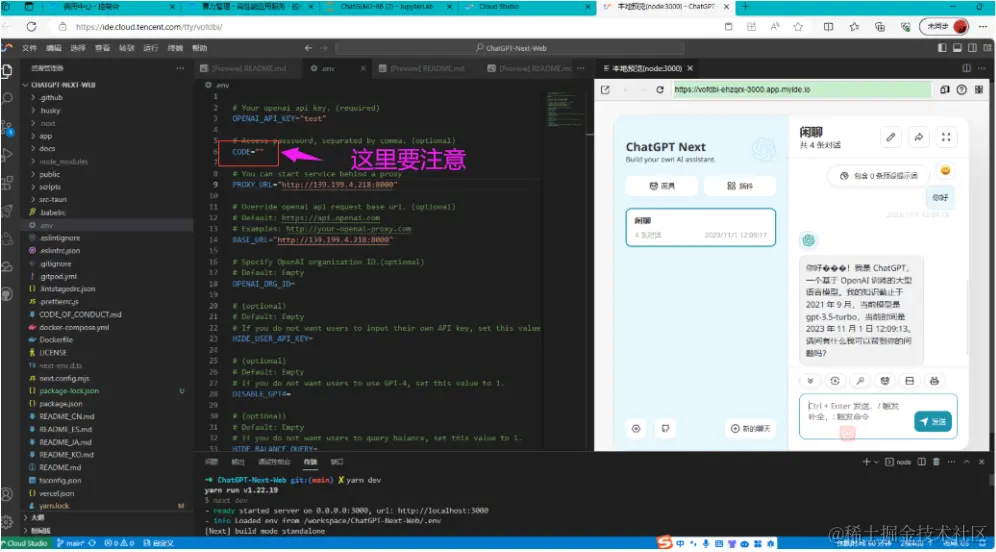Delete the terminal with the trash icon

click(936, 462)
